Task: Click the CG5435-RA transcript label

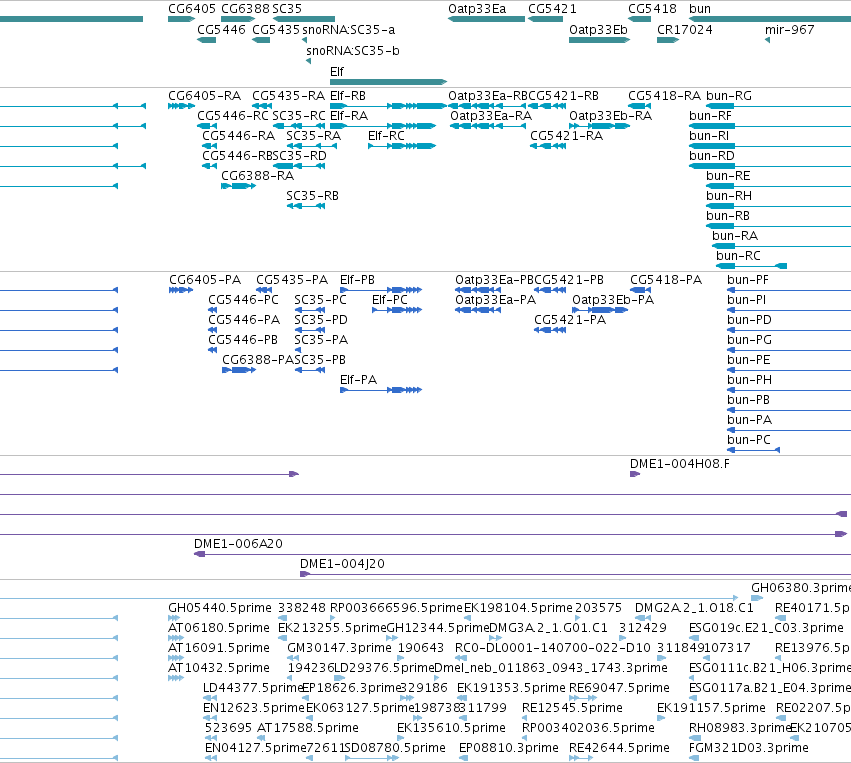Action: pyautogui.click(x=289, y=96)
